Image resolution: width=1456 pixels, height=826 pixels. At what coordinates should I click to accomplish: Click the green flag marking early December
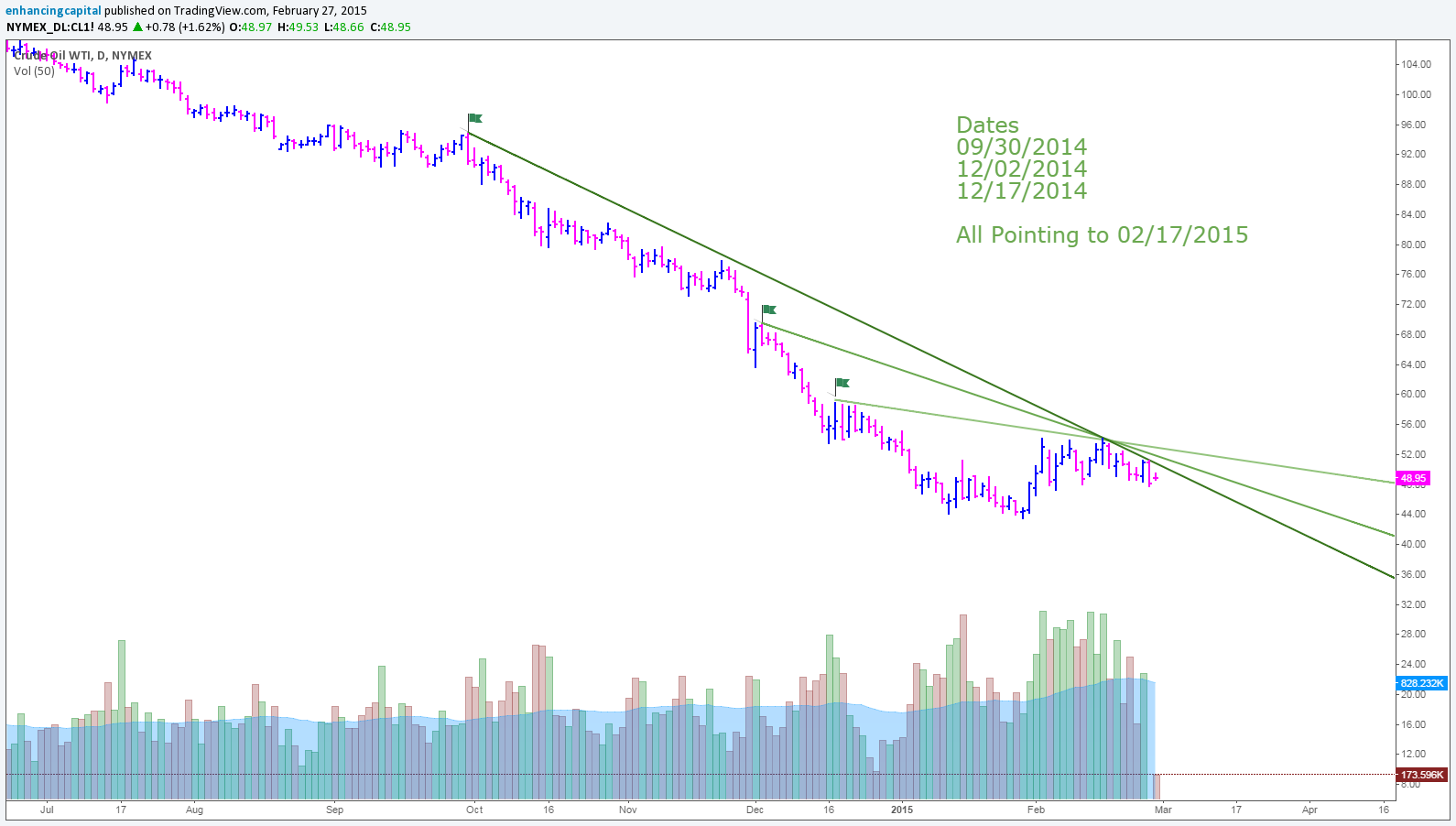(x=768, y=310)
